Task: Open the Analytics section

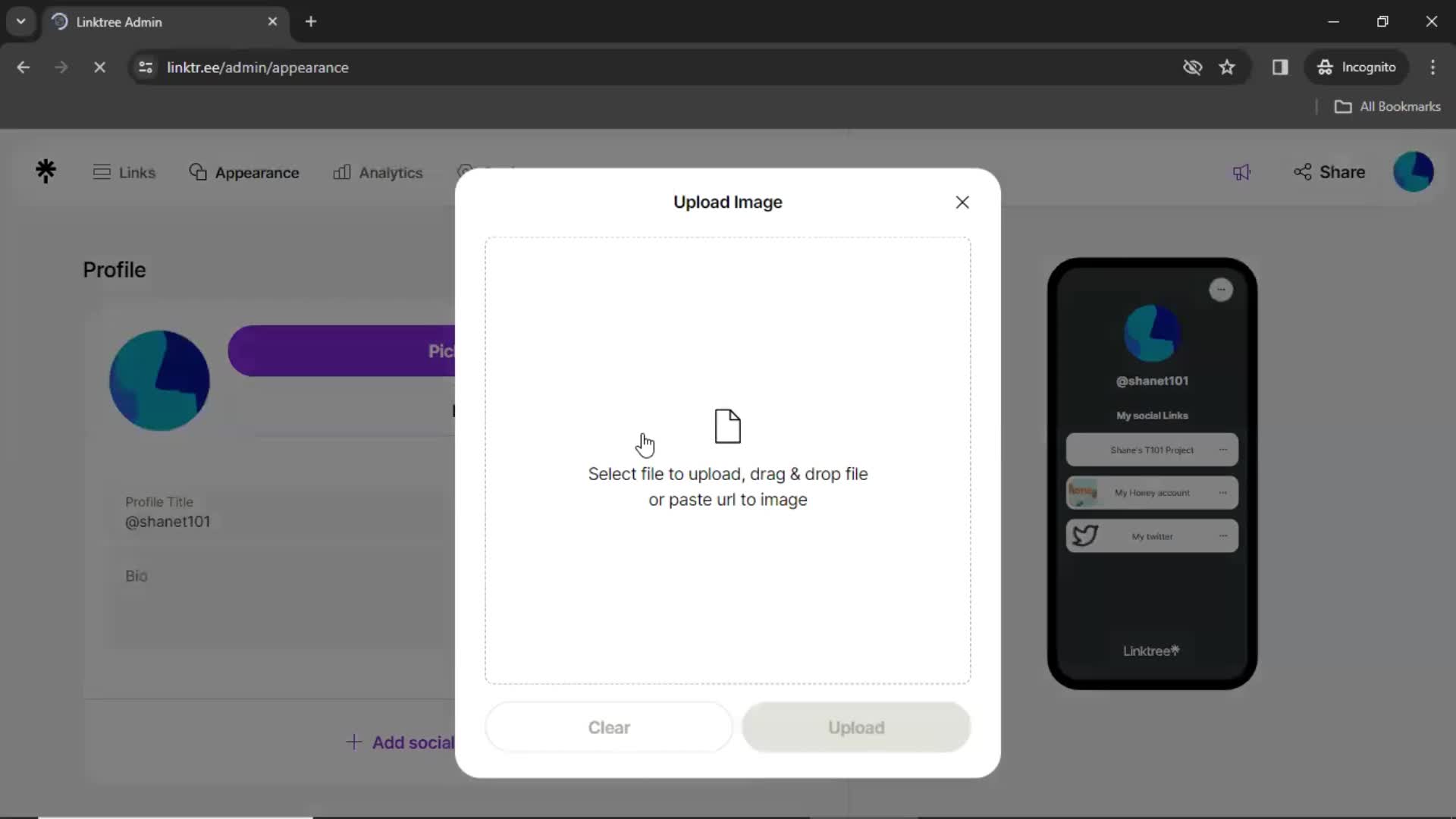Action: coord(378,172)
